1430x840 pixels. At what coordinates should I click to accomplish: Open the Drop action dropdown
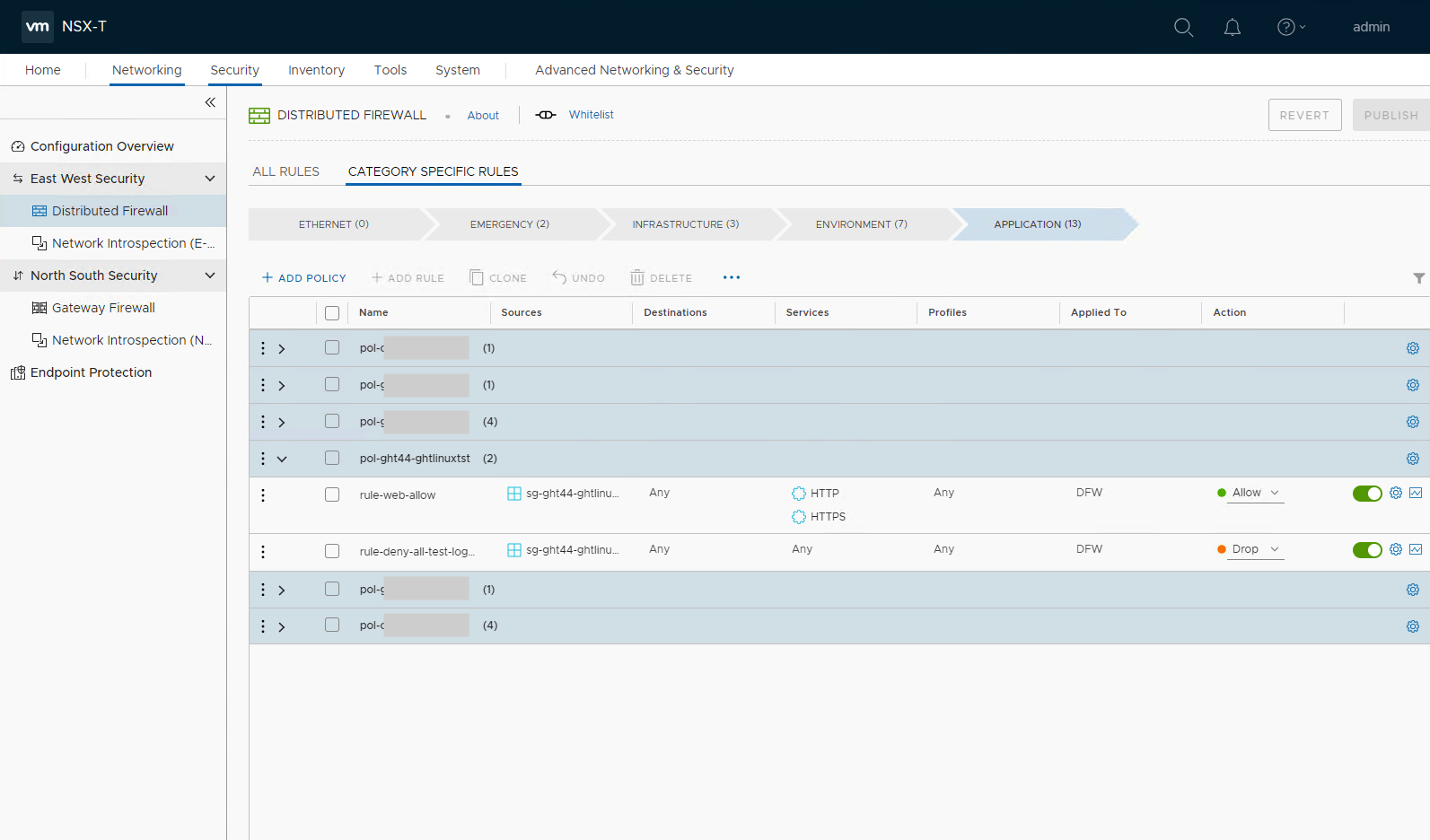tap(1254, 549)
